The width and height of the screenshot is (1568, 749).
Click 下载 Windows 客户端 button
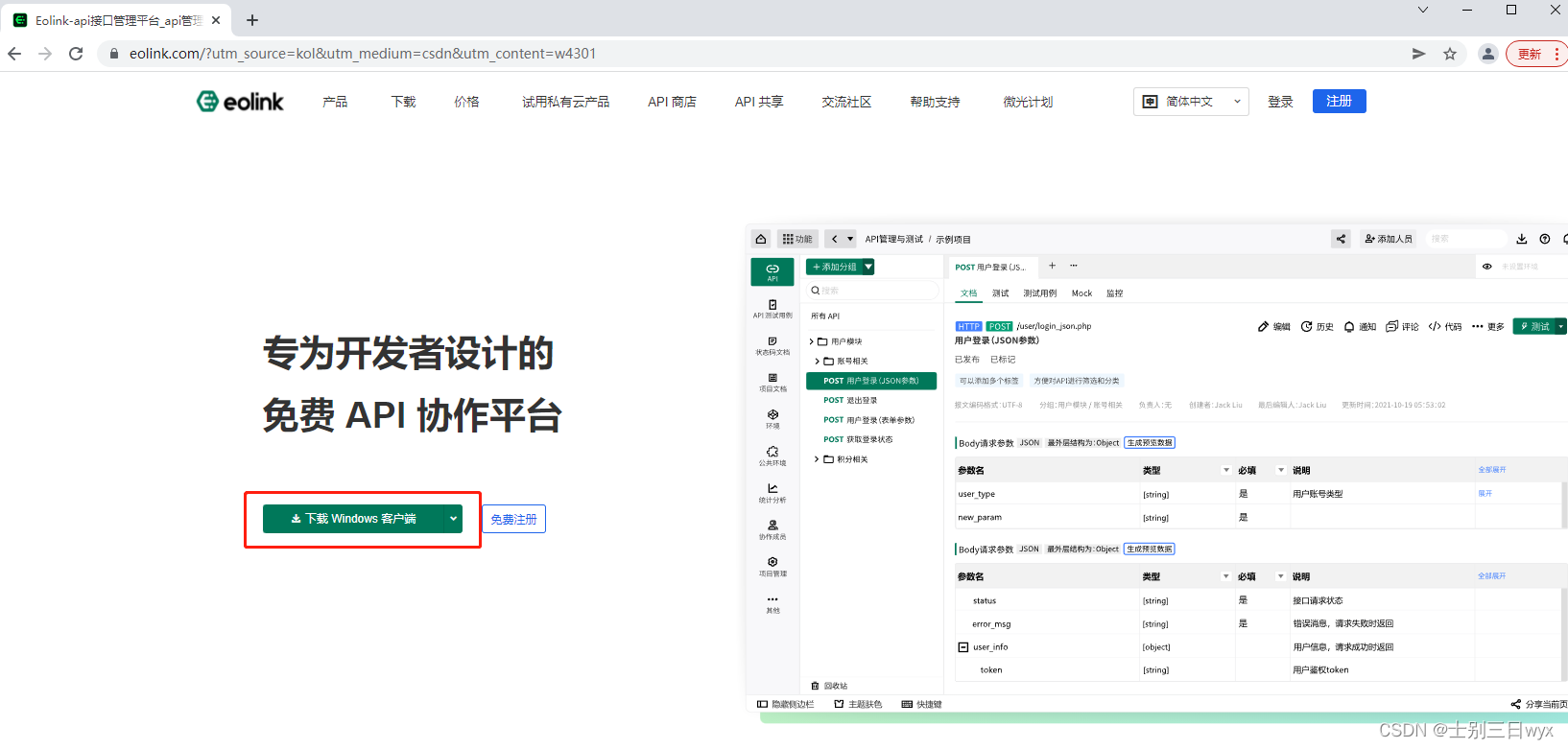(x=352, y=519)
